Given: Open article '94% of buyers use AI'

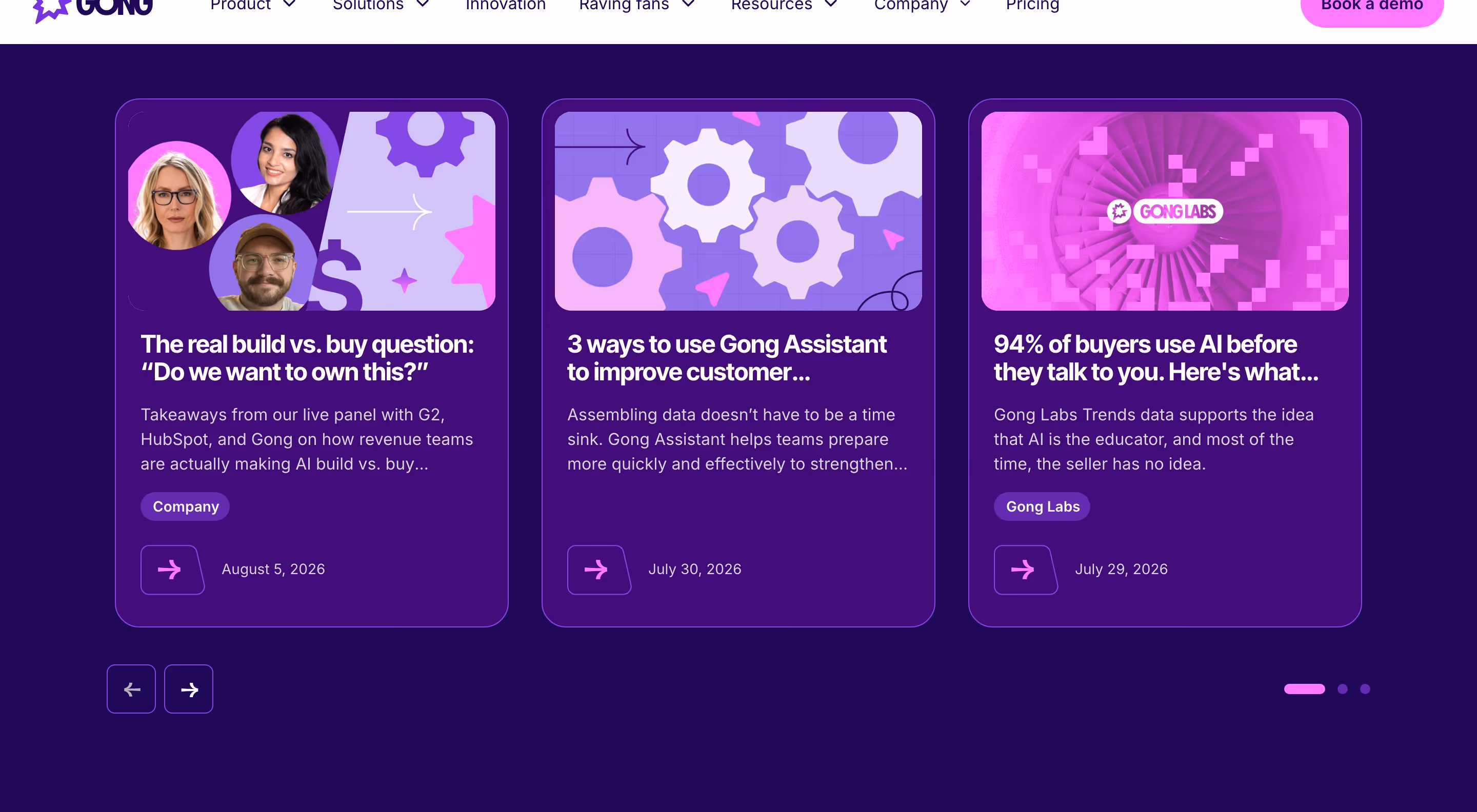Looking at the screenshot, I should point(1156,358).
